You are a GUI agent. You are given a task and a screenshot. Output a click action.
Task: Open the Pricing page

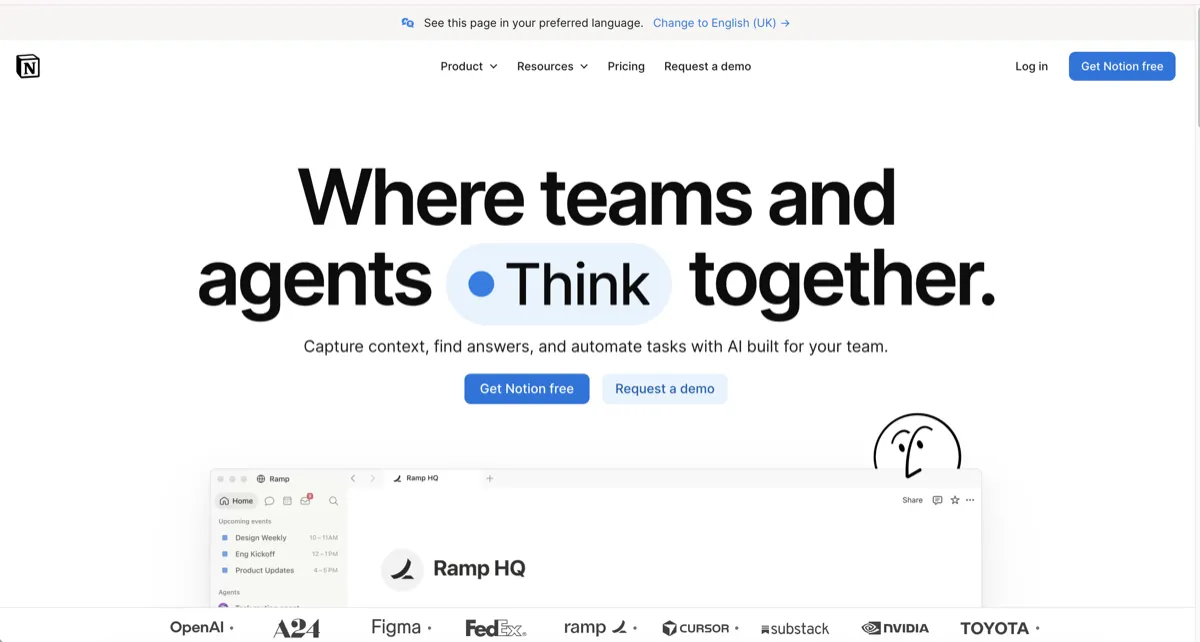626,67
